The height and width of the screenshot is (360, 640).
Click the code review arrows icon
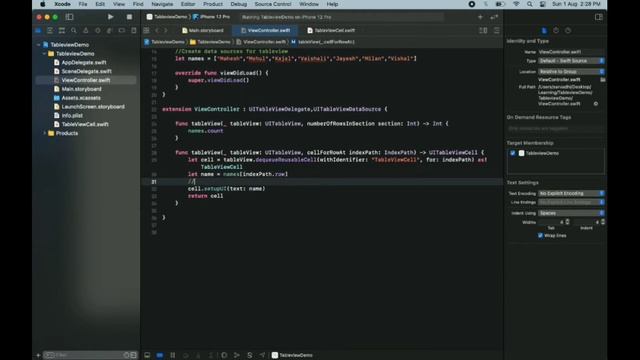point(494,17)
